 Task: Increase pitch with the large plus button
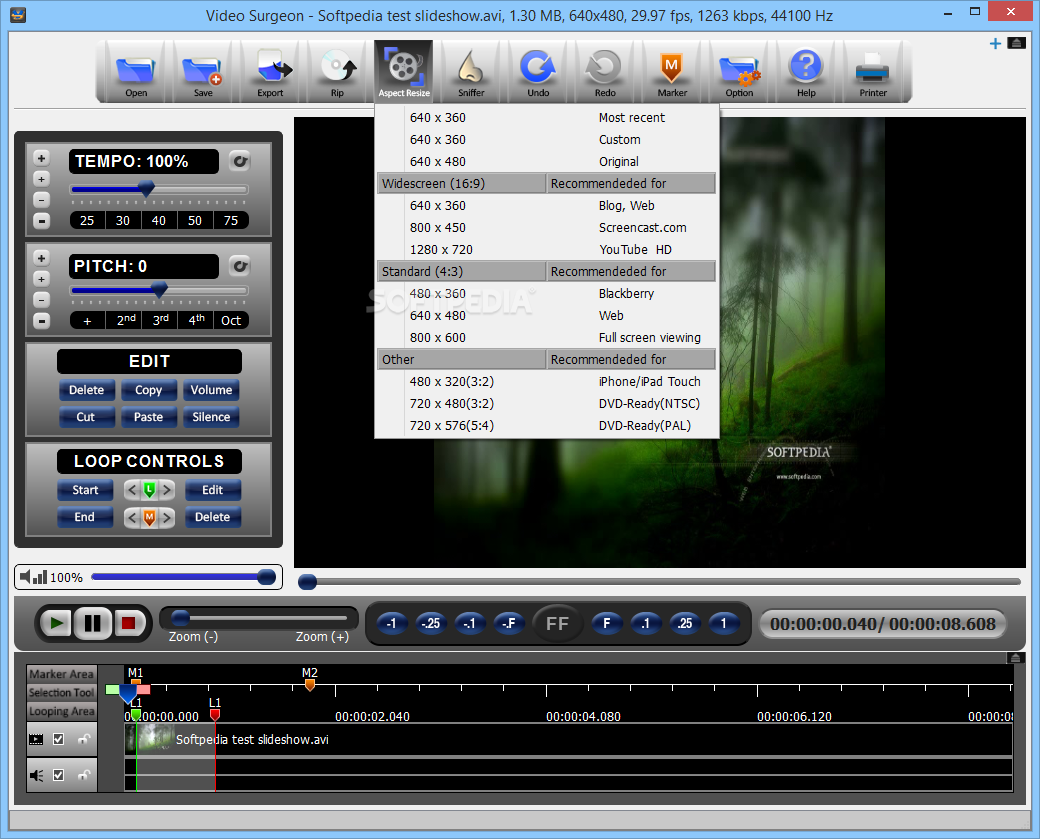click(x=41, y=258)
